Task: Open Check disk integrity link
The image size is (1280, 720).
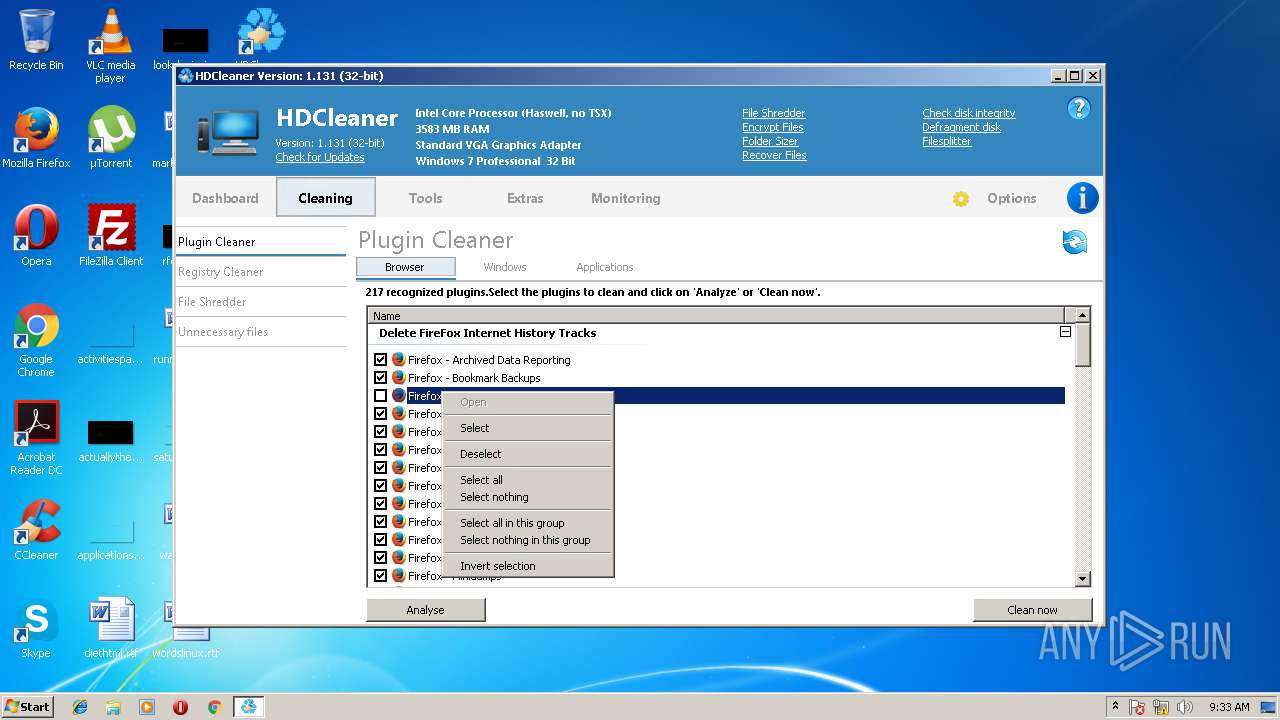Action: coord(968,113)
